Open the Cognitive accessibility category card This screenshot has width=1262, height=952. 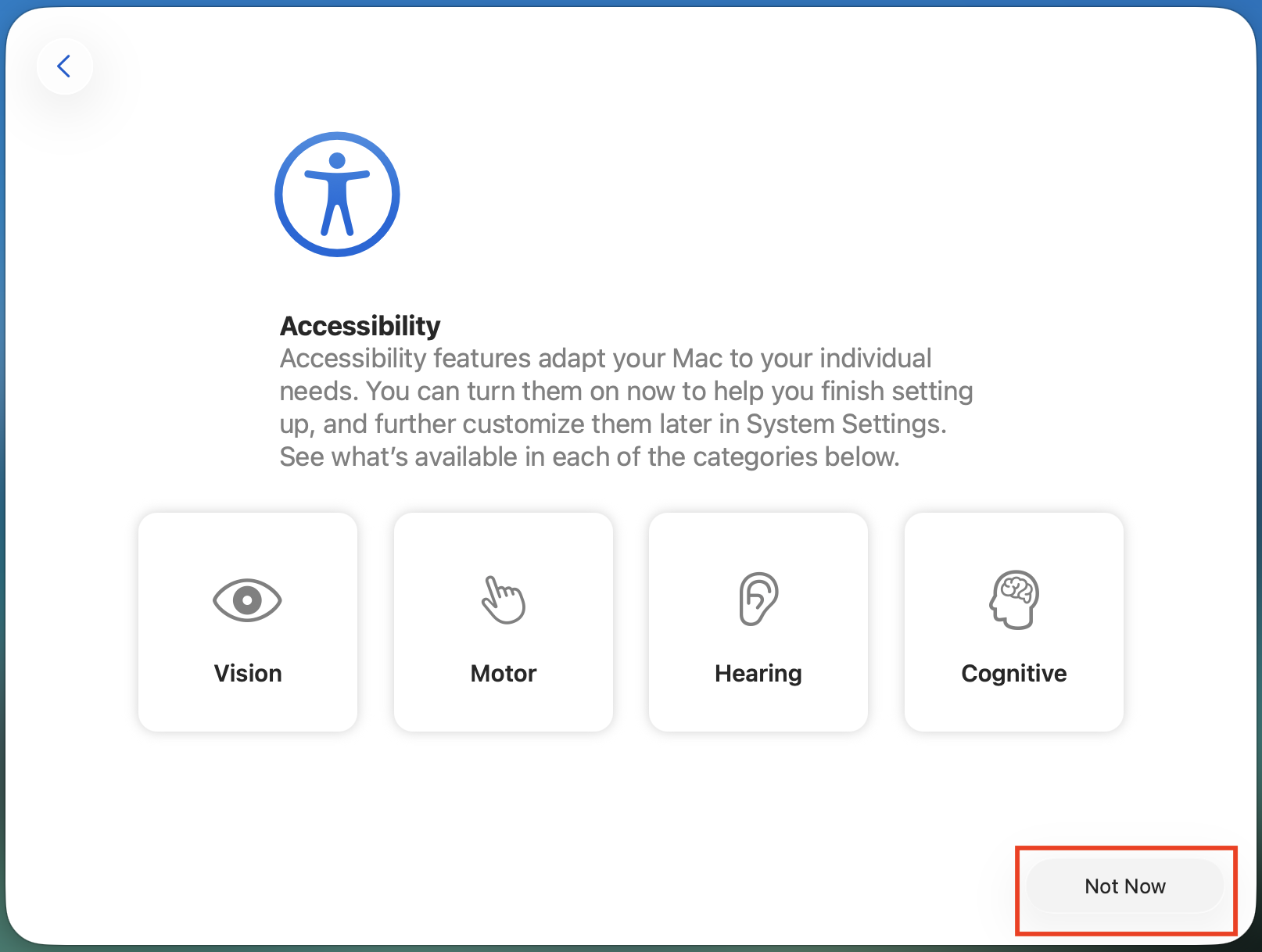1014,622
